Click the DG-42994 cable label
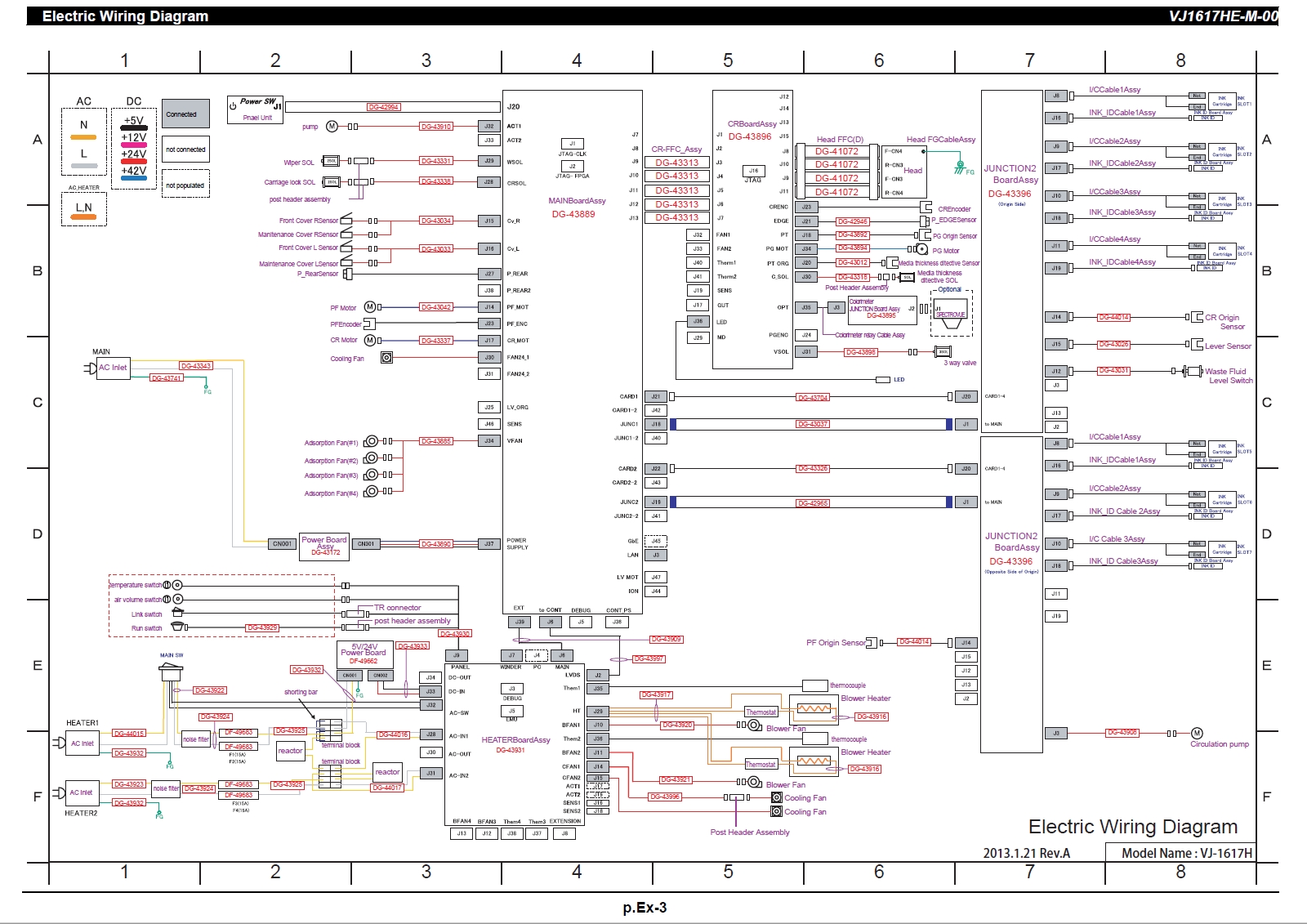 coord(383,107)
